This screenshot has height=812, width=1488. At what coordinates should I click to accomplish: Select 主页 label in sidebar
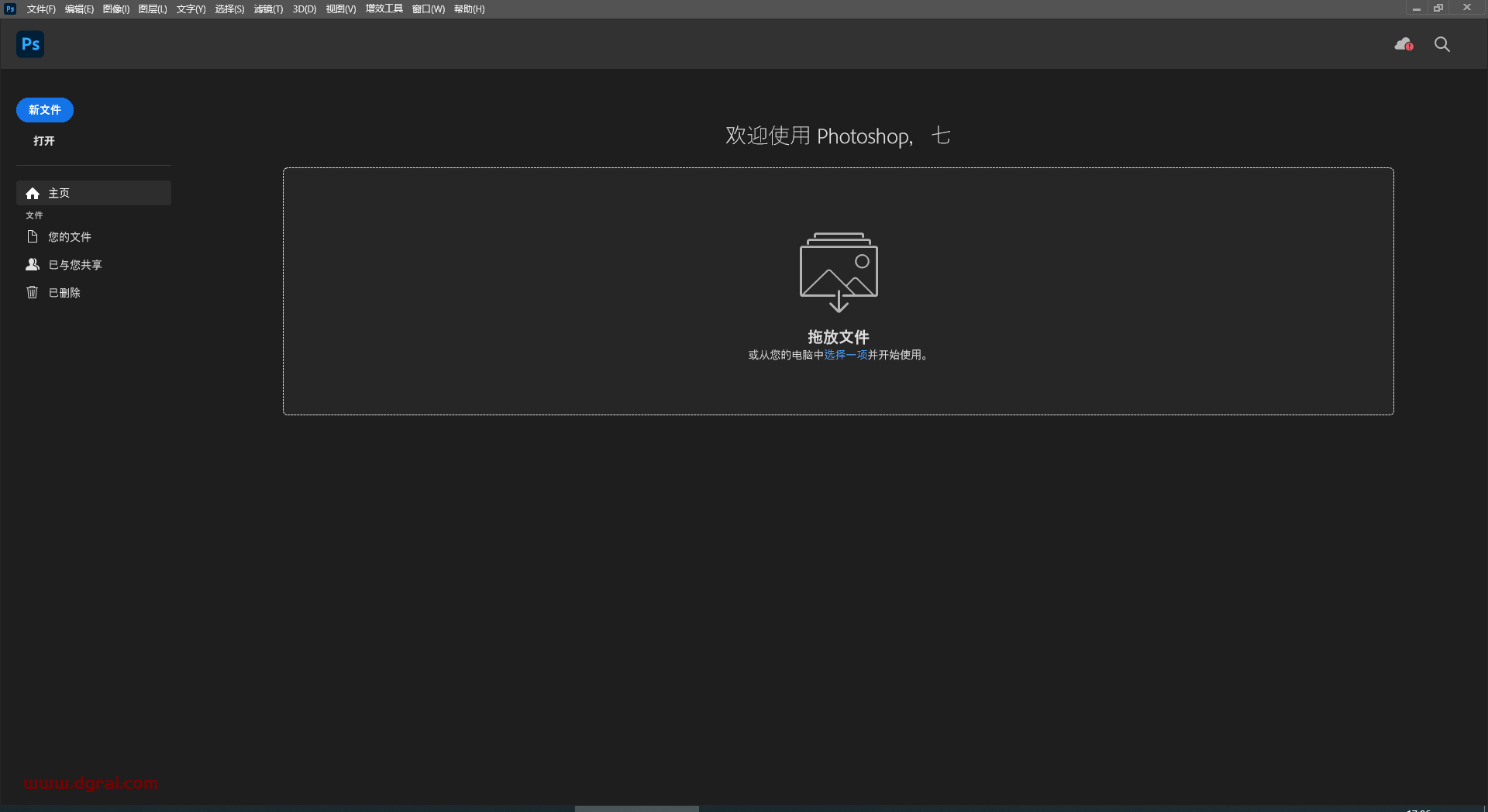pos(59,193)
